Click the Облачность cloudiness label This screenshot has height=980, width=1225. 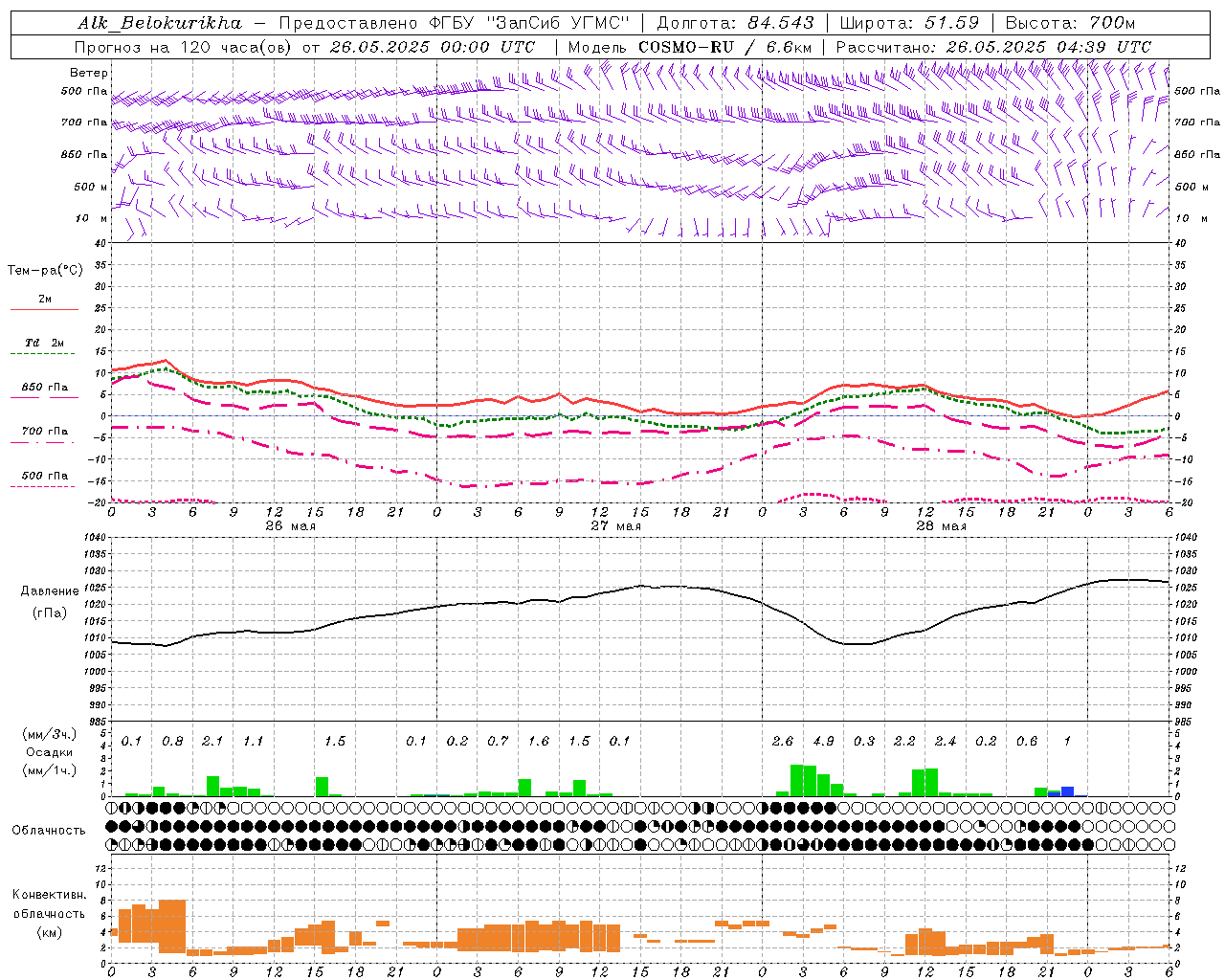(x=49, y=831)
